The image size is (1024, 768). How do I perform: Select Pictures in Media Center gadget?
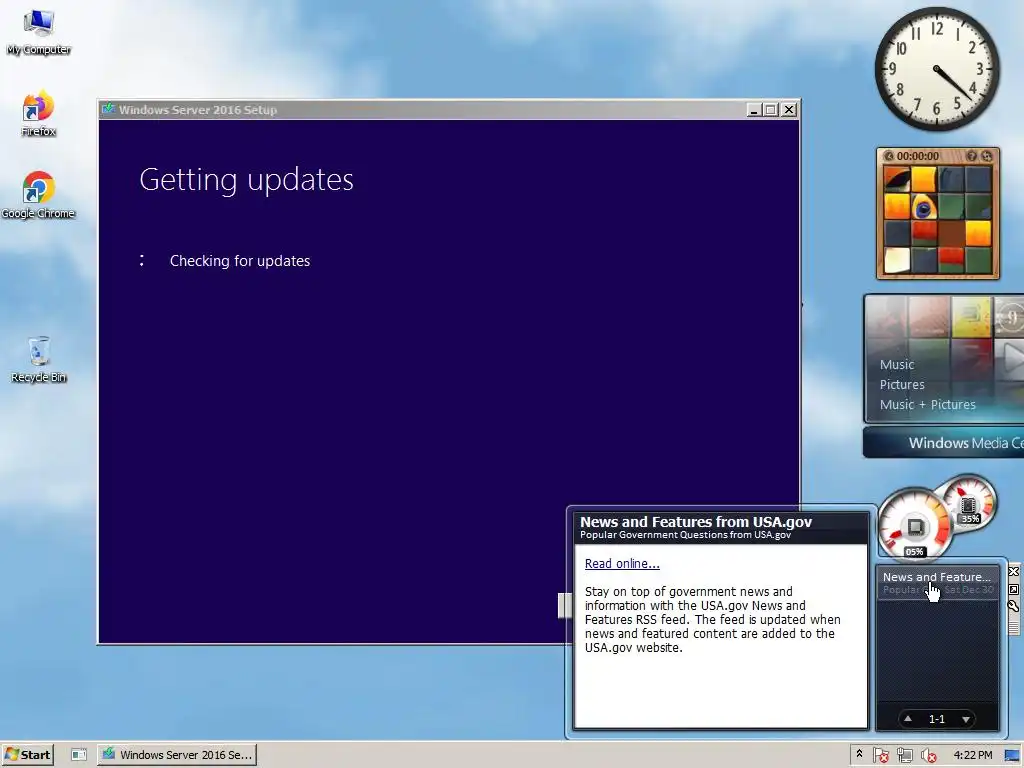pyautogui.click(x=902, y=384)
